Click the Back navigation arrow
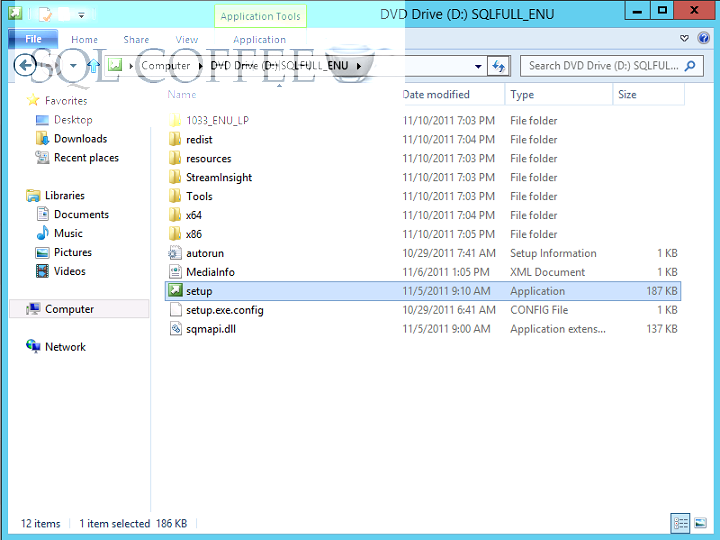The width and height of the screenshot is (720, 540). coord(25,66)
